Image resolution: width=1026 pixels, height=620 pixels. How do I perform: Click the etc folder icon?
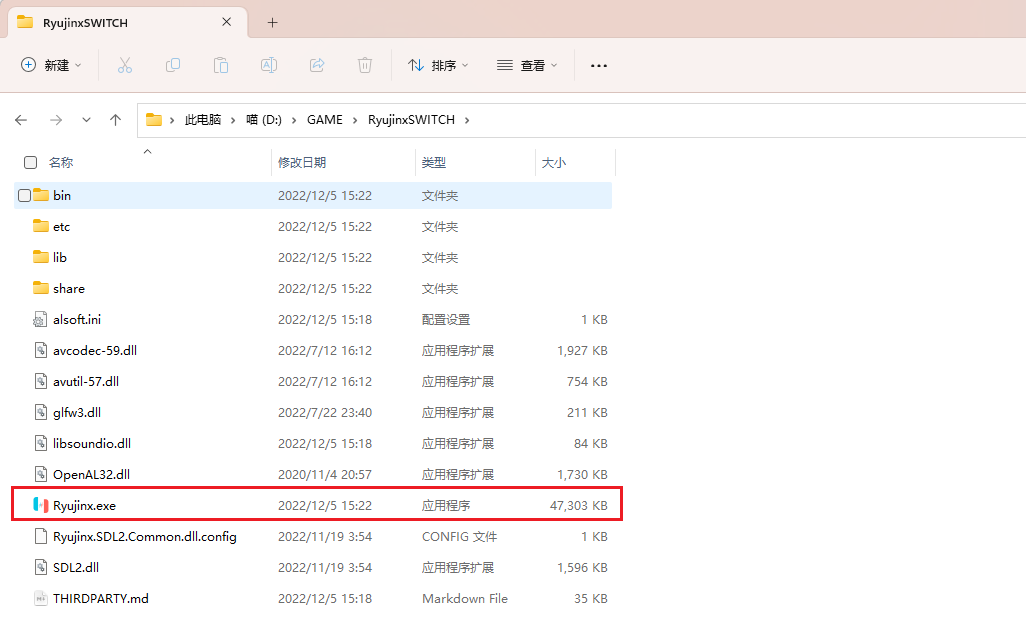point(41,226)
